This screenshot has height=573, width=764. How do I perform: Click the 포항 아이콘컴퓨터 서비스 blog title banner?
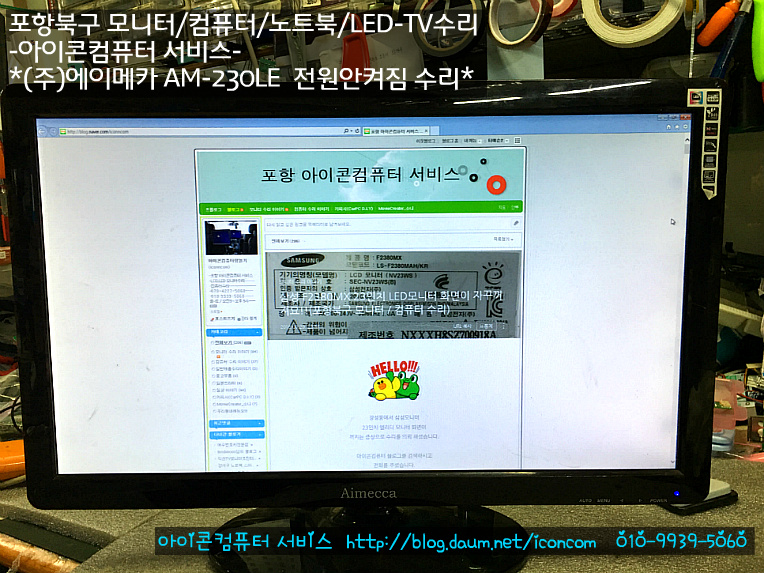point(360,175)
